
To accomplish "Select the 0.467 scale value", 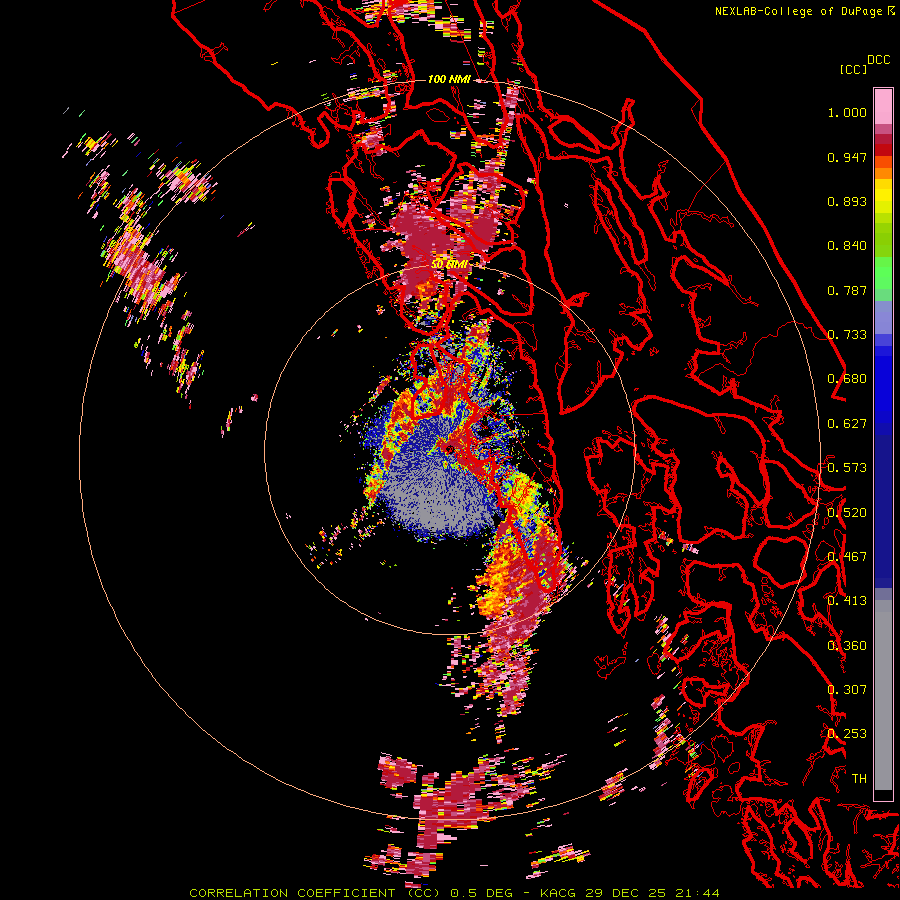I will 847,557.
